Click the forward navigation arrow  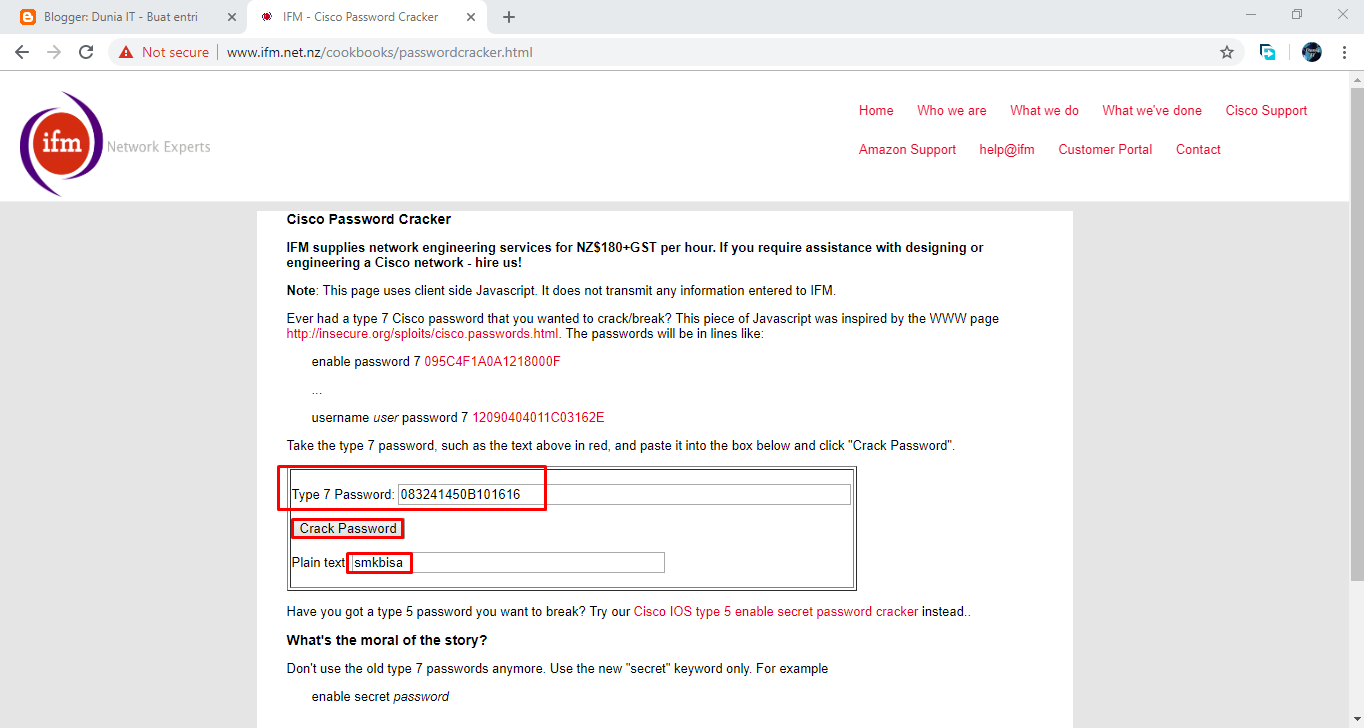(x=53, y=52)
